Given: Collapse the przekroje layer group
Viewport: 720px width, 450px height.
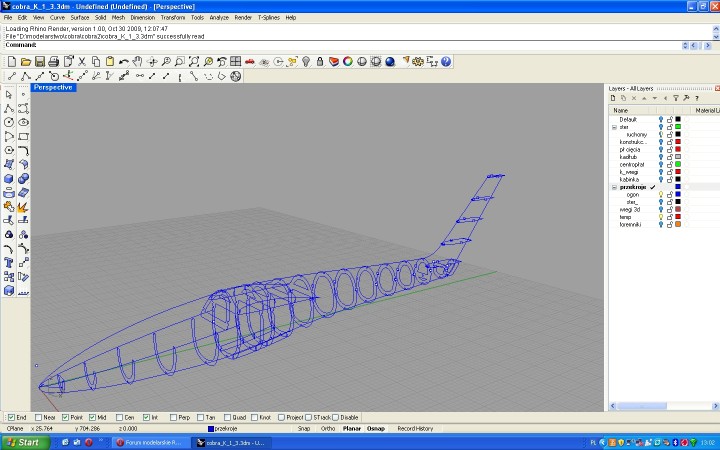Looking at the screenshot, I should click(614, 187).
